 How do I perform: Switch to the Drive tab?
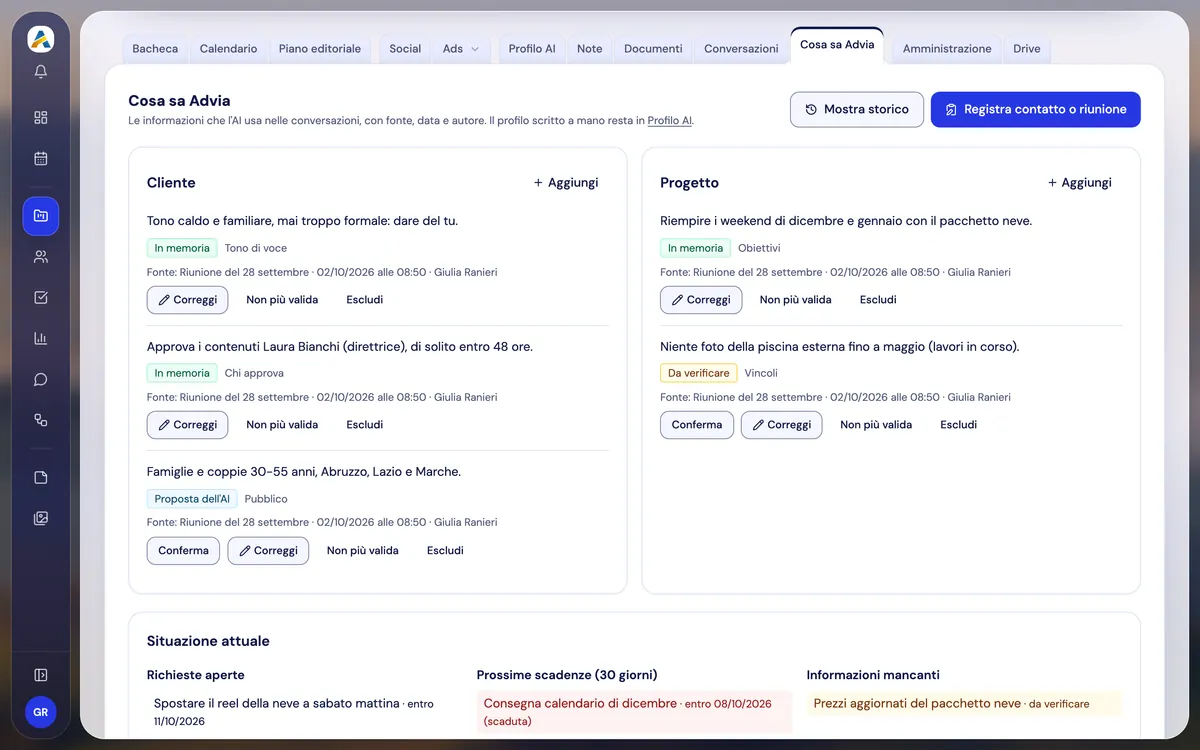(x=1027, y=49)
